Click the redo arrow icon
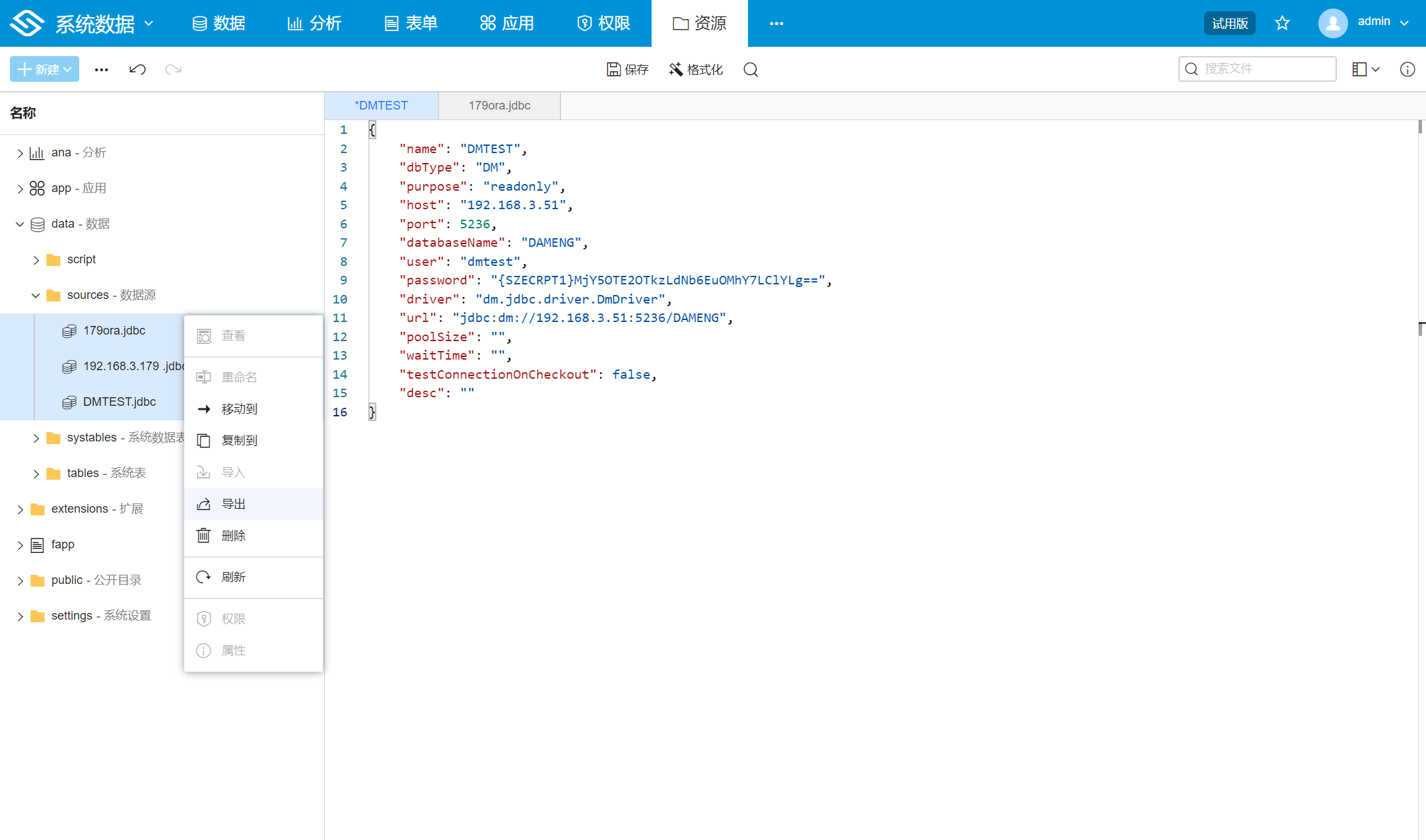Viewport: 1426px width, 840px height. tap(173, 69)
